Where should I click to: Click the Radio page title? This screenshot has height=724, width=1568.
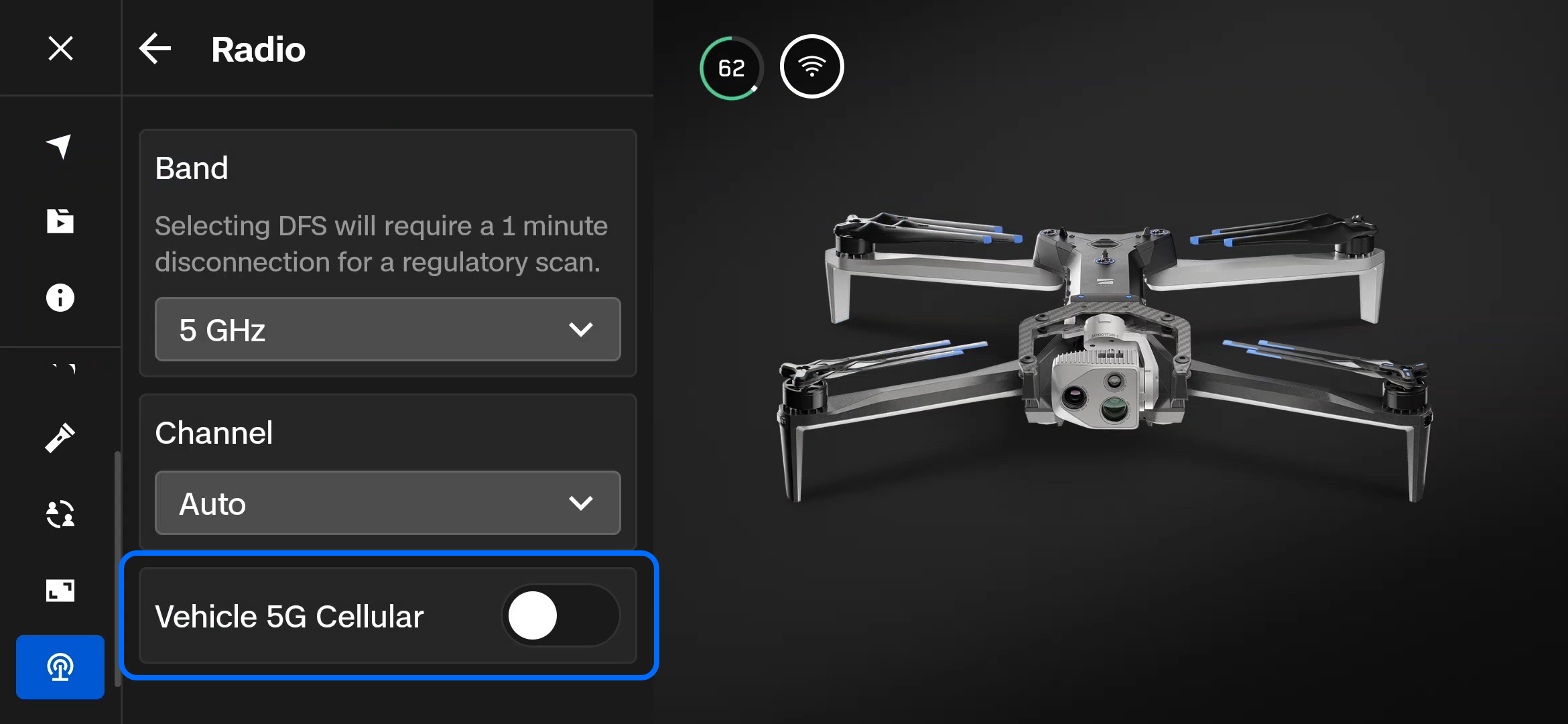[258, 50]
